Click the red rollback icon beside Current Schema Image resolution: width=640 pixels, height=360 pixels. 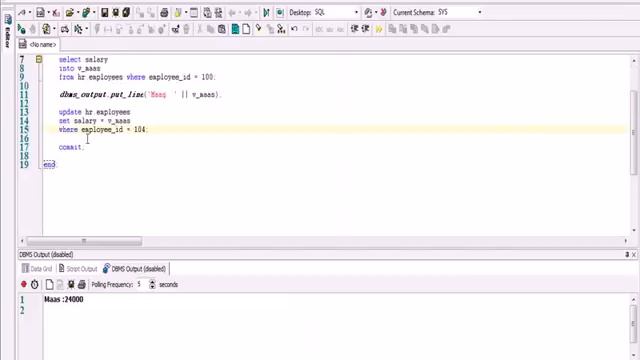(x=383, y=13)
